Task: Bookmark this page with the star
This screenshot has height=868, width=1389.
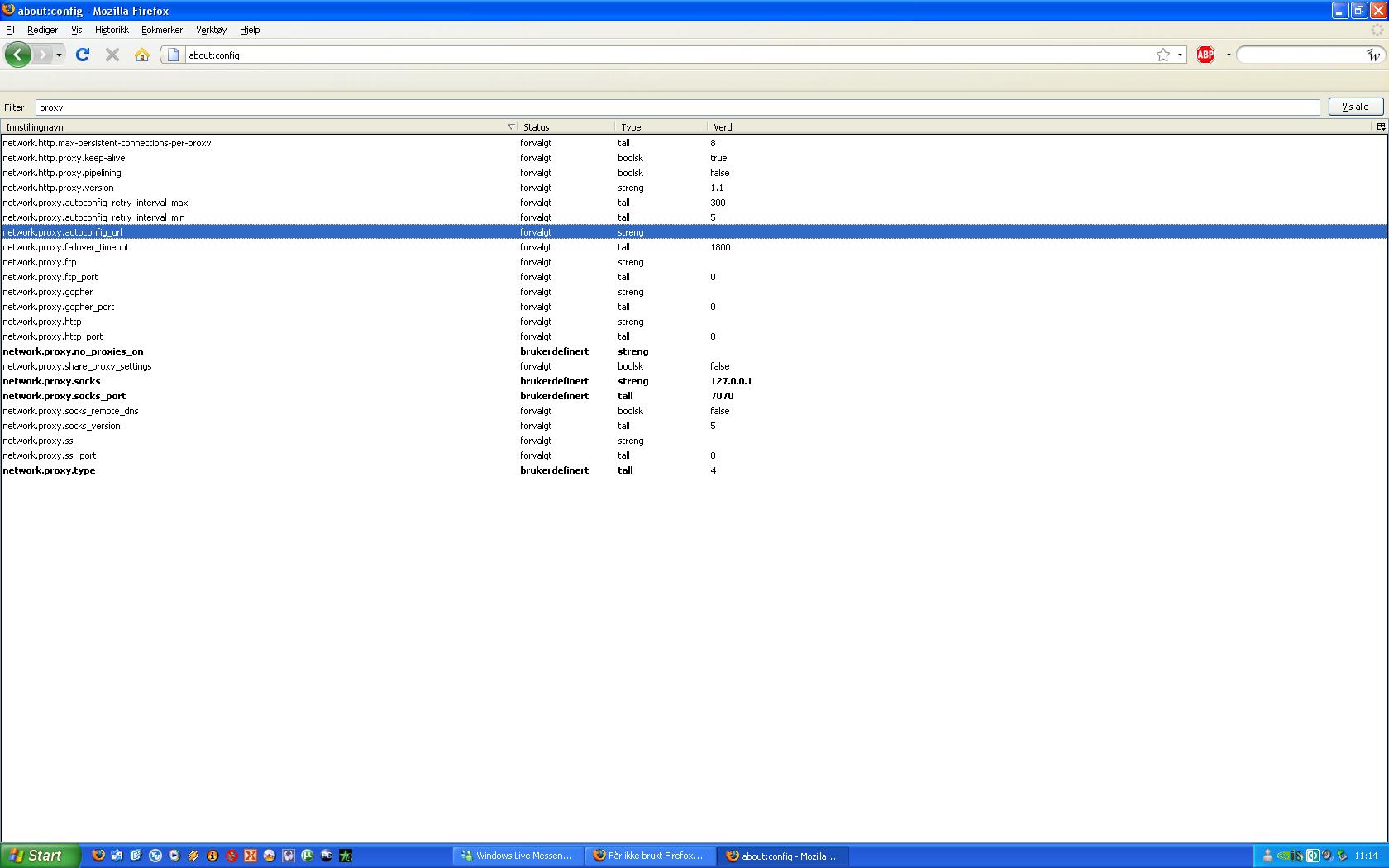Action: [1163, 55]
